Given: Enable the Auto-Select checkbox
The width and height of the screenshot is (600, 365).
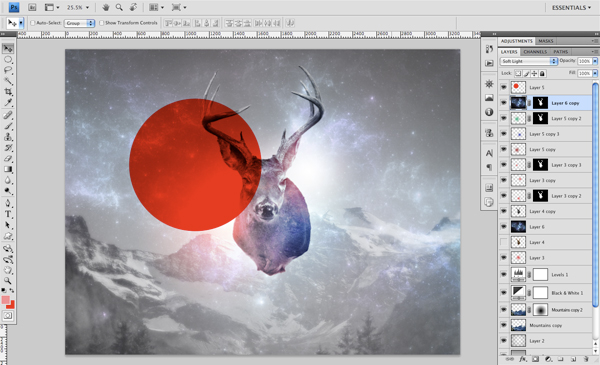Looking at the screenshot, I should click(x=33, y=23).
